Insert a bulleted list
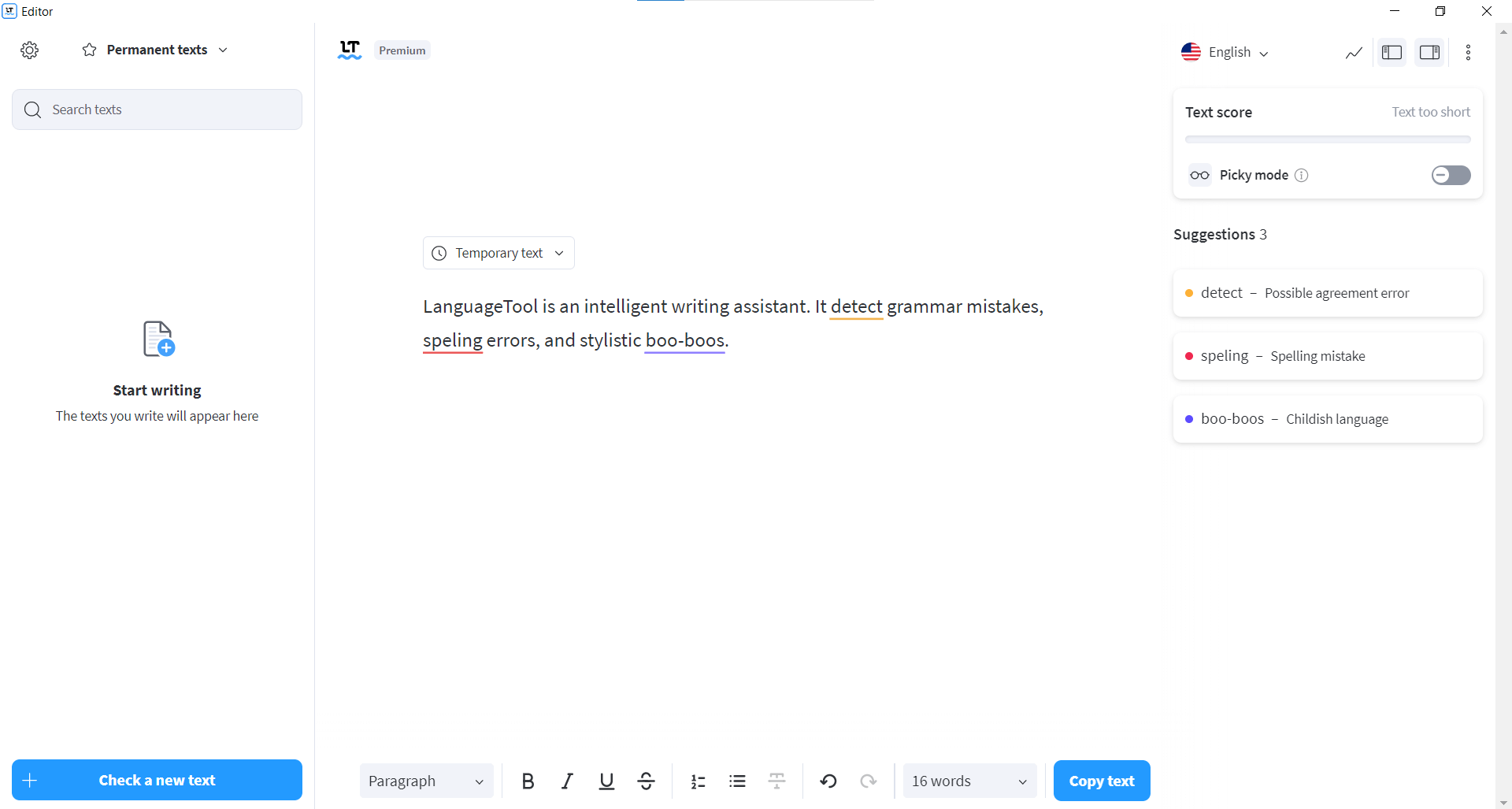 [x=737, y=781]
